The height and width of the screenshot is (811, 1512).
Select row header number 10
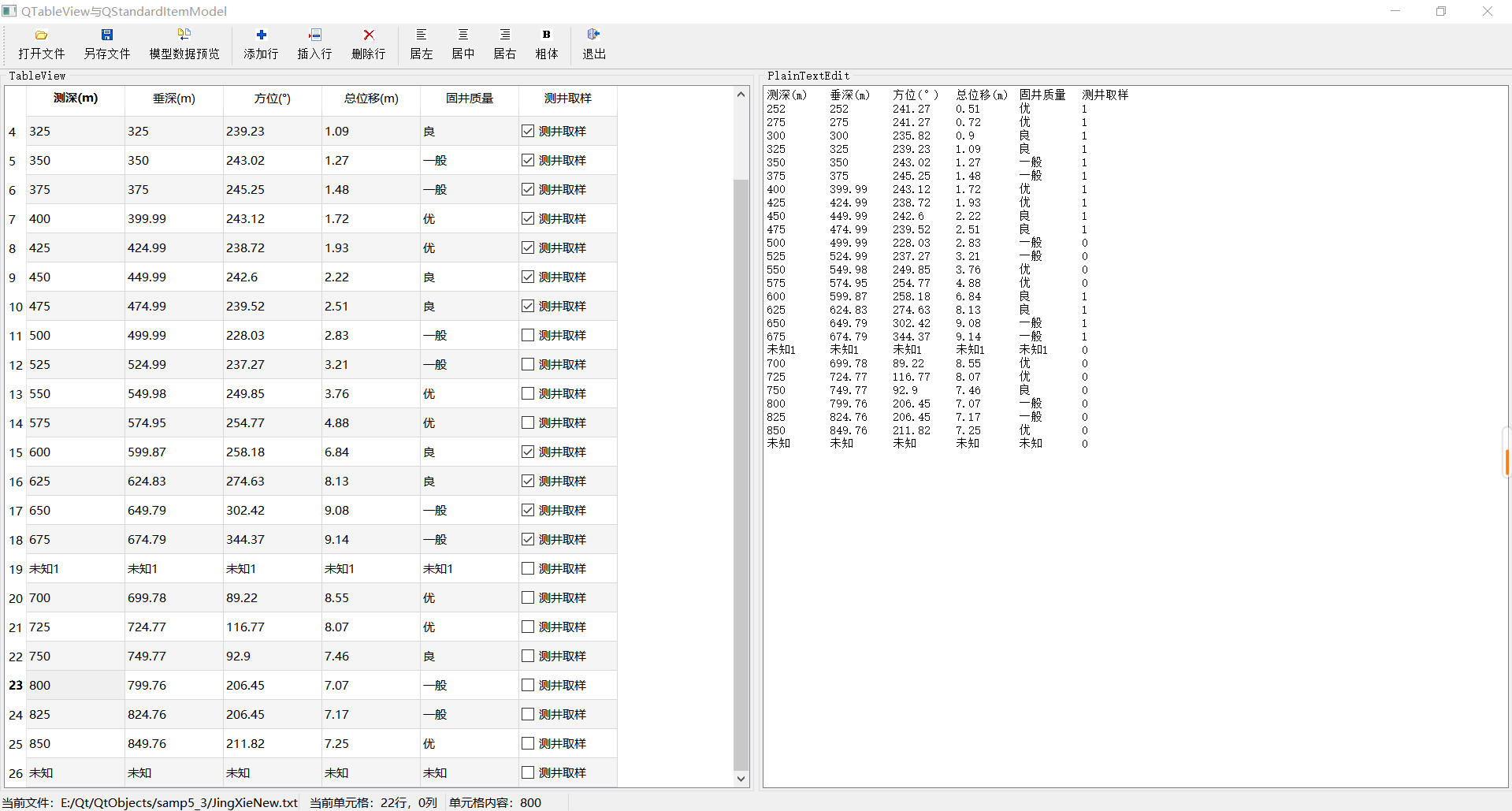pyautogui.click(x=16, y=307)
